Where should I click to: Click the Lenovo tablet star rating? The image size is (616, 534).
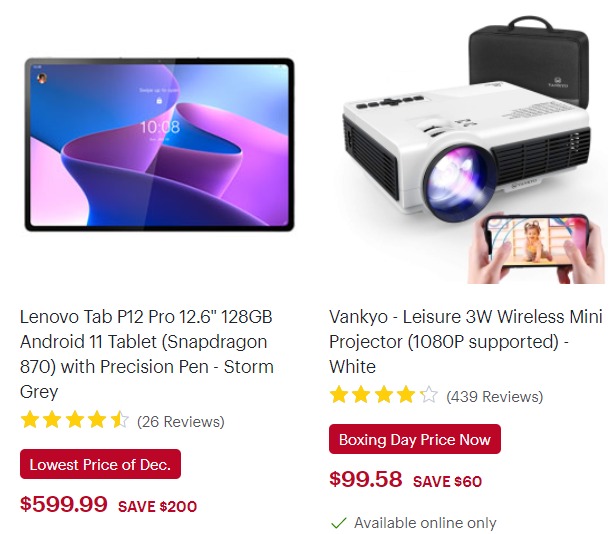coord(75,420)
